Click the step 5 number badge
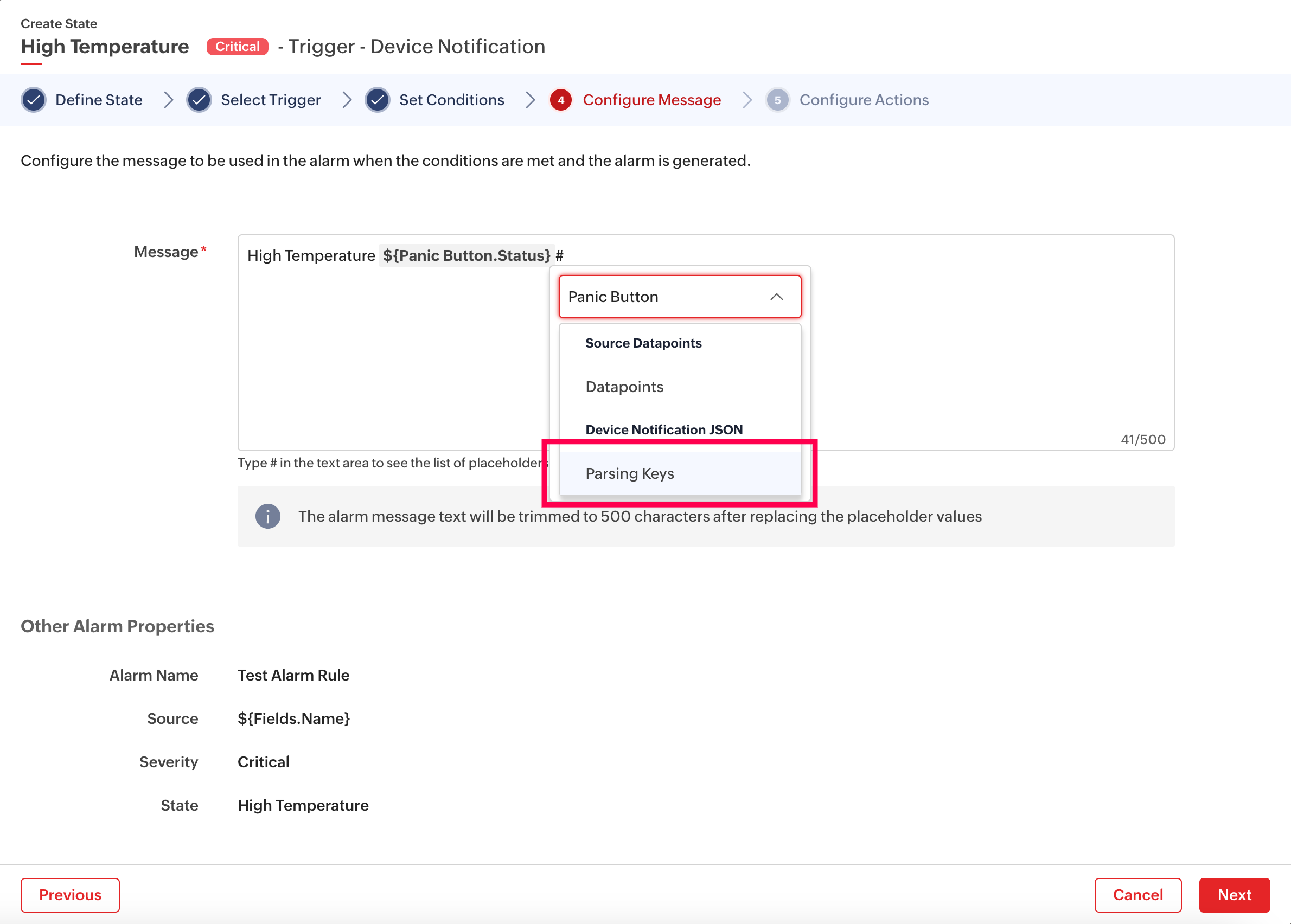1291x924 pixels. click(777, 100)
